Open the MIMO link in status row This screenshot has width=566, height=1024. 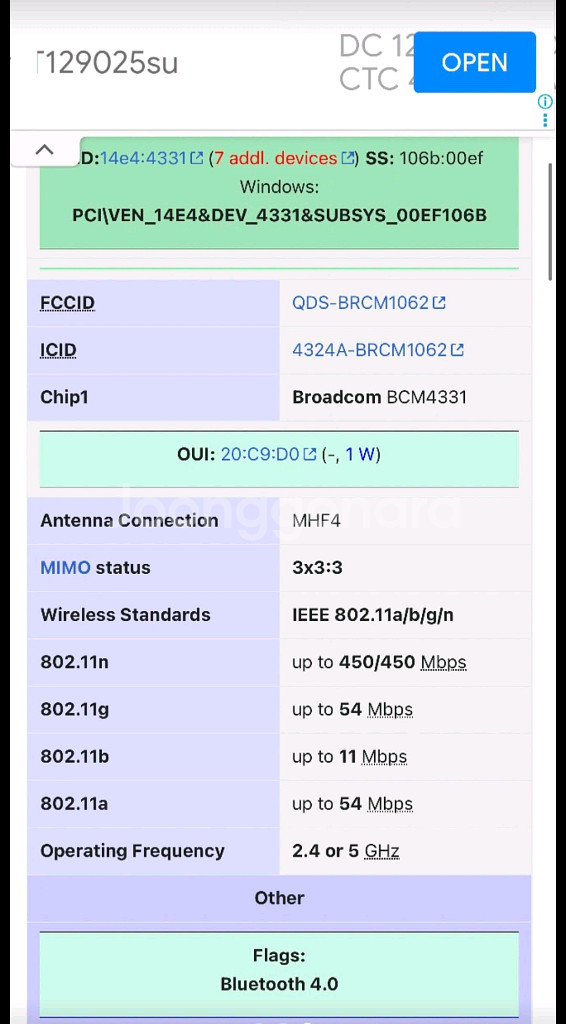[x=65, y=568]
